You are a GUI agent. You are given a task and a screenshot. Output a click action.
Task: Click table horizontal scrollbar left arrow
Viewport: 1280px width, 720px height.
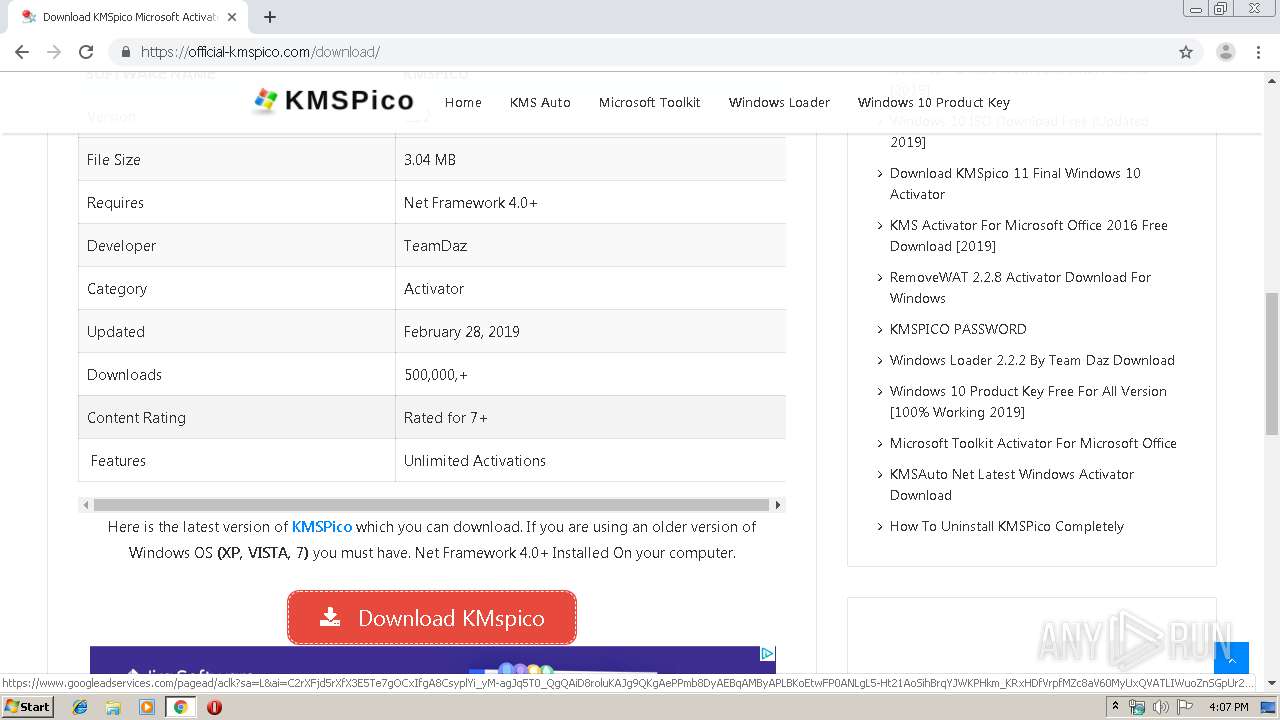[x=86, y=505]
